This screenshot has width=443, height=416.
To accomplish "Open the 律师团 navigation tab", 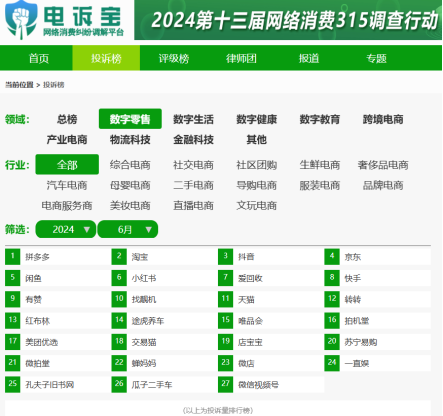I will click(241, 58).
